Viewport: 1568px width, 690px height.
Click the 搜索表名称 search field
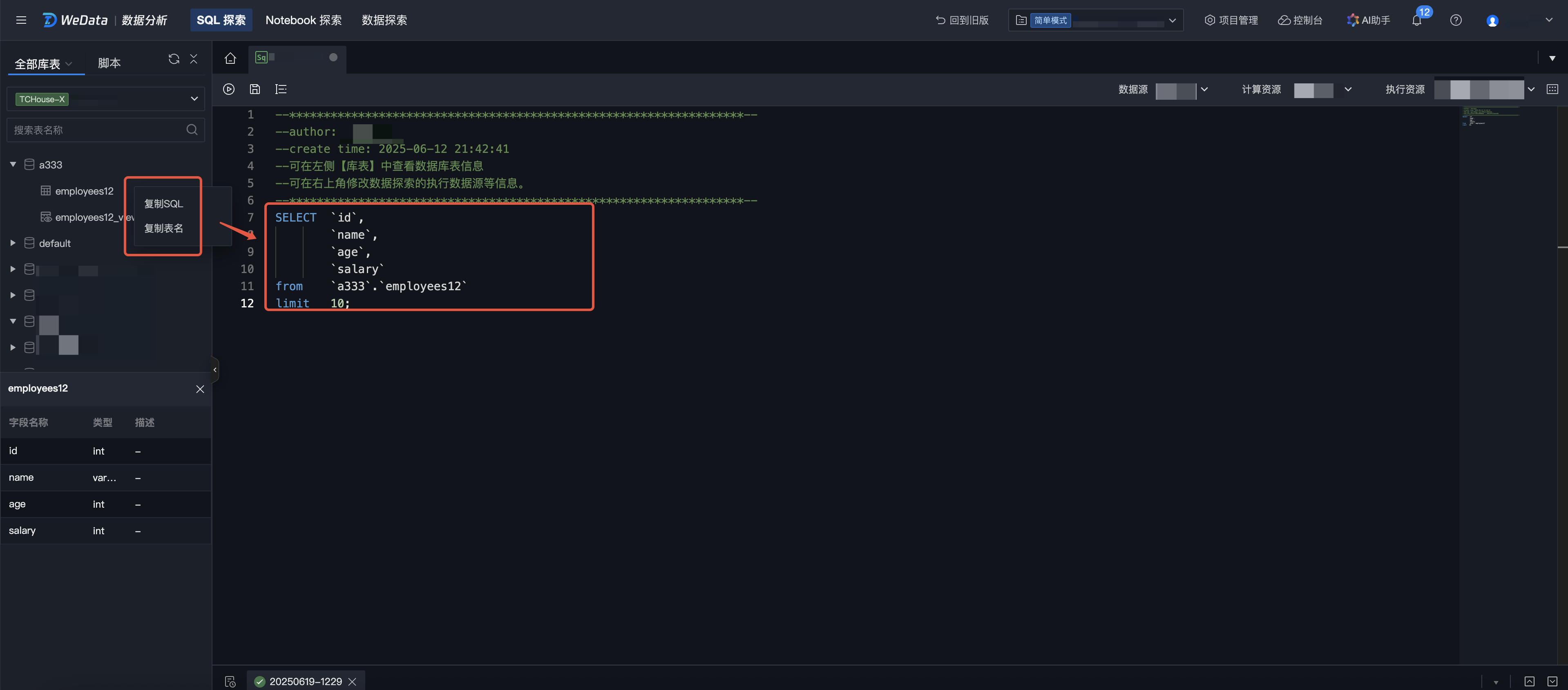click(x=97, y=130)
